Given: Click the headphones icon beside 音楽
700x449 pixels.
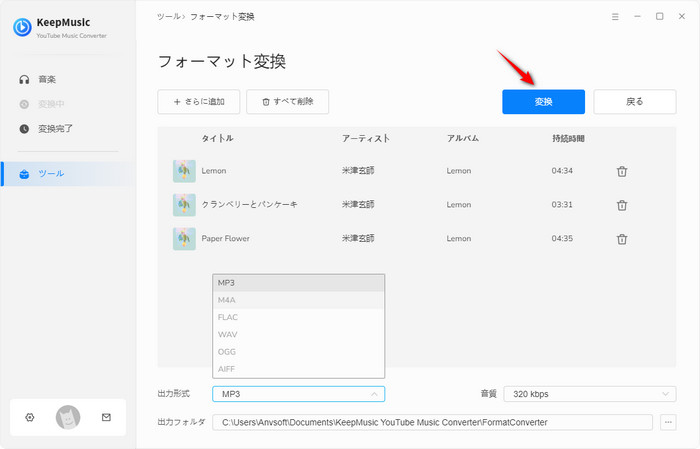Looking at the screenshot, I should click(x=24, y=79).
